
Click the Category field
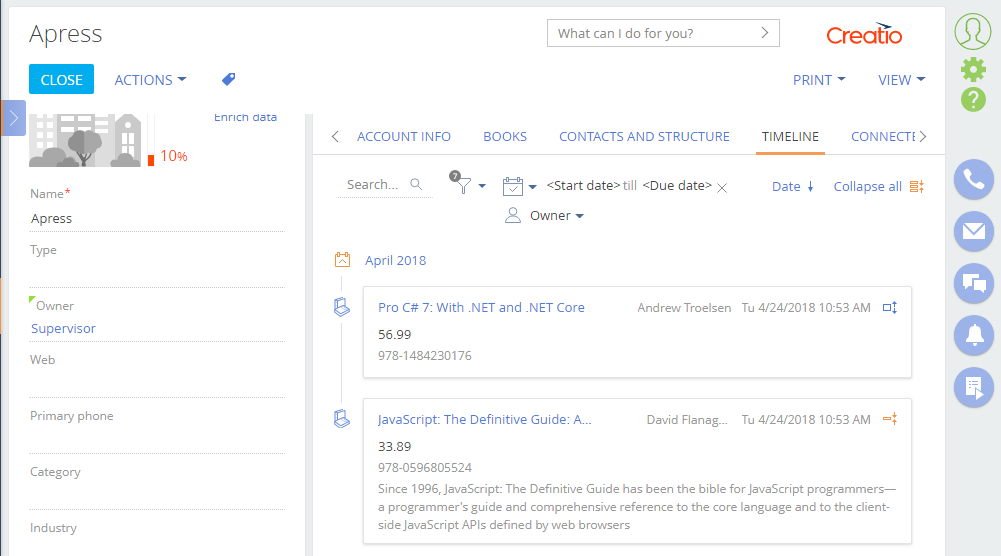pyautogui.click(x=157, y=497)
